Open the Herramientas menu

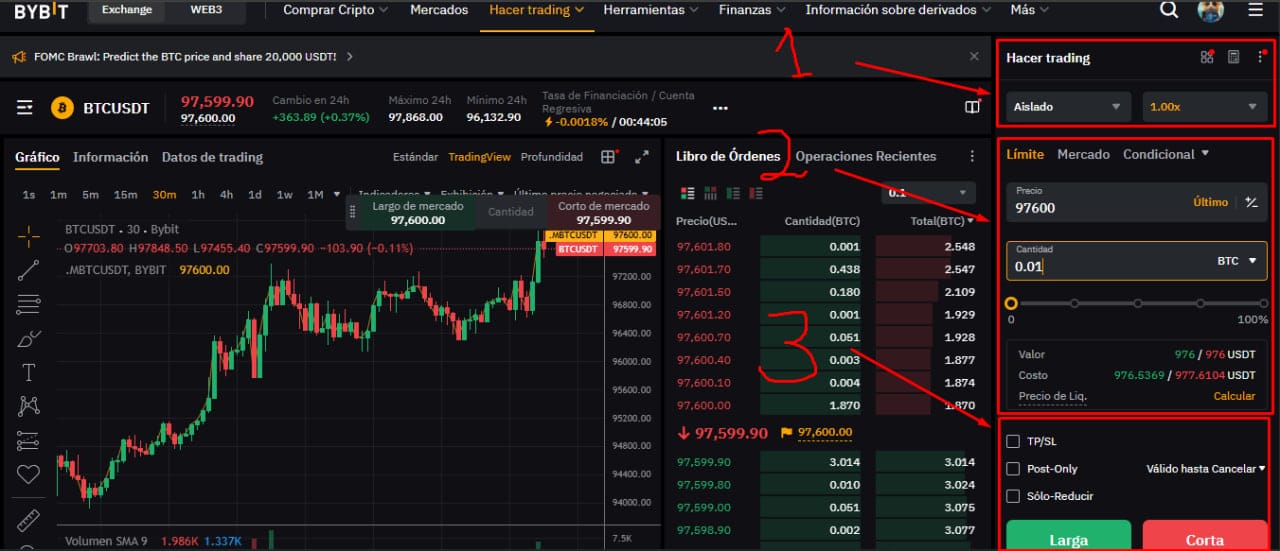point(651,10)
